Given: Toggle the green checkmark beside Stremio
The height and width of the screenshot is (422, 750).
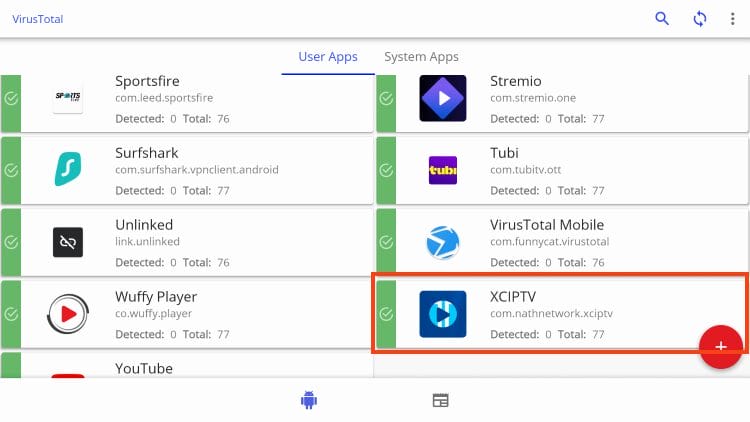Looking at the screenshot, I should click(x=386, y=99).
